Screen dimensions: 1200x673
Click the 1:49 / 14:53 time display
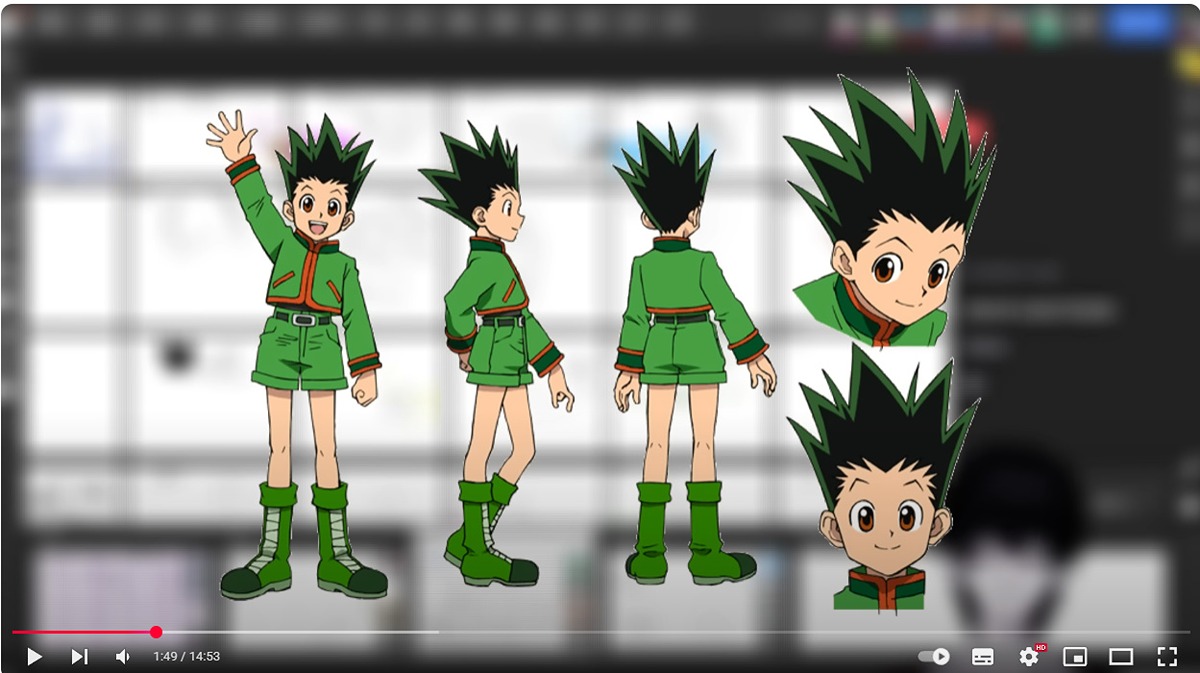[186, 657]
